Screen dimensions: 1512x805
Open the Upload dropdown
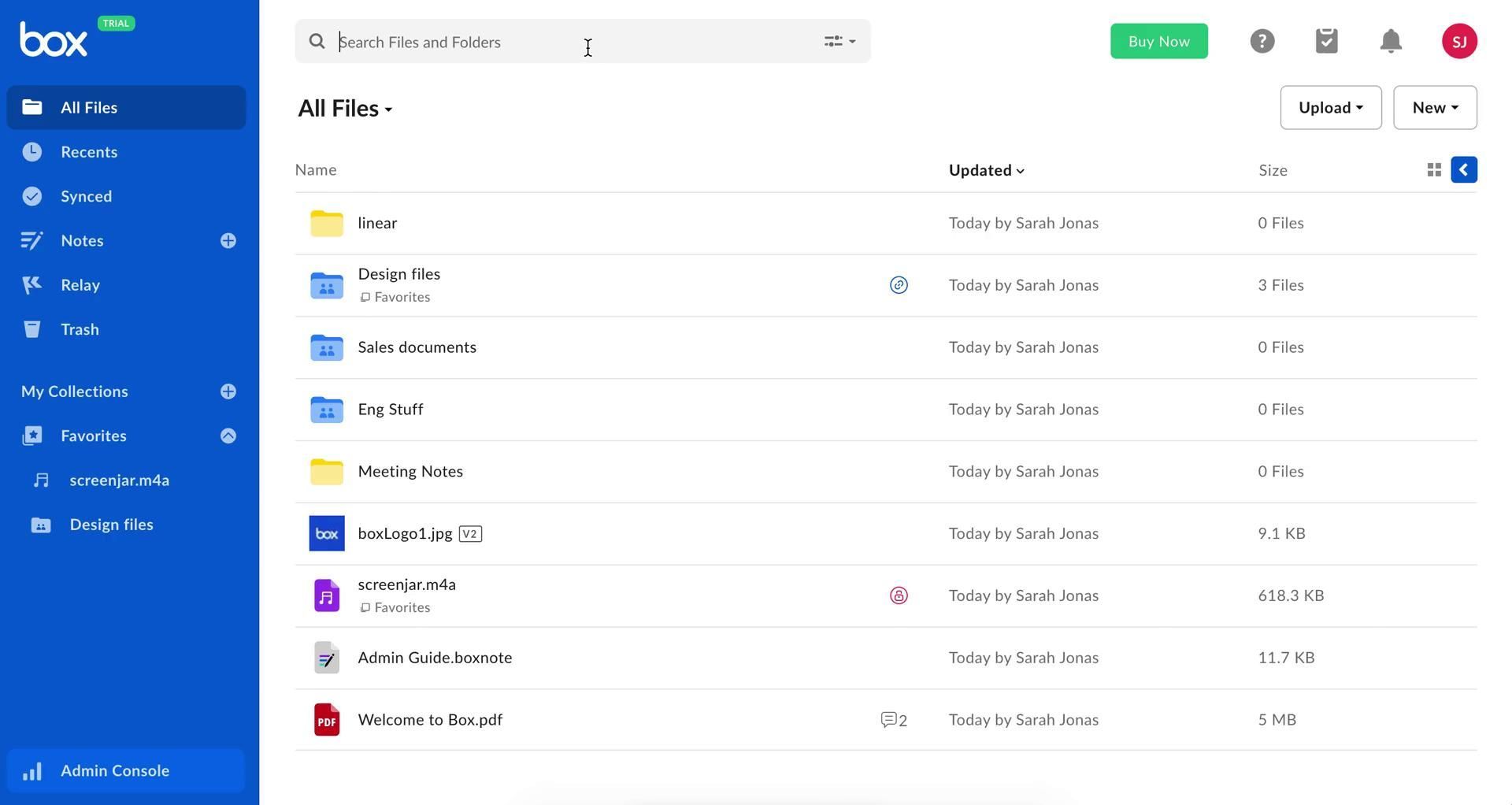1330,108
